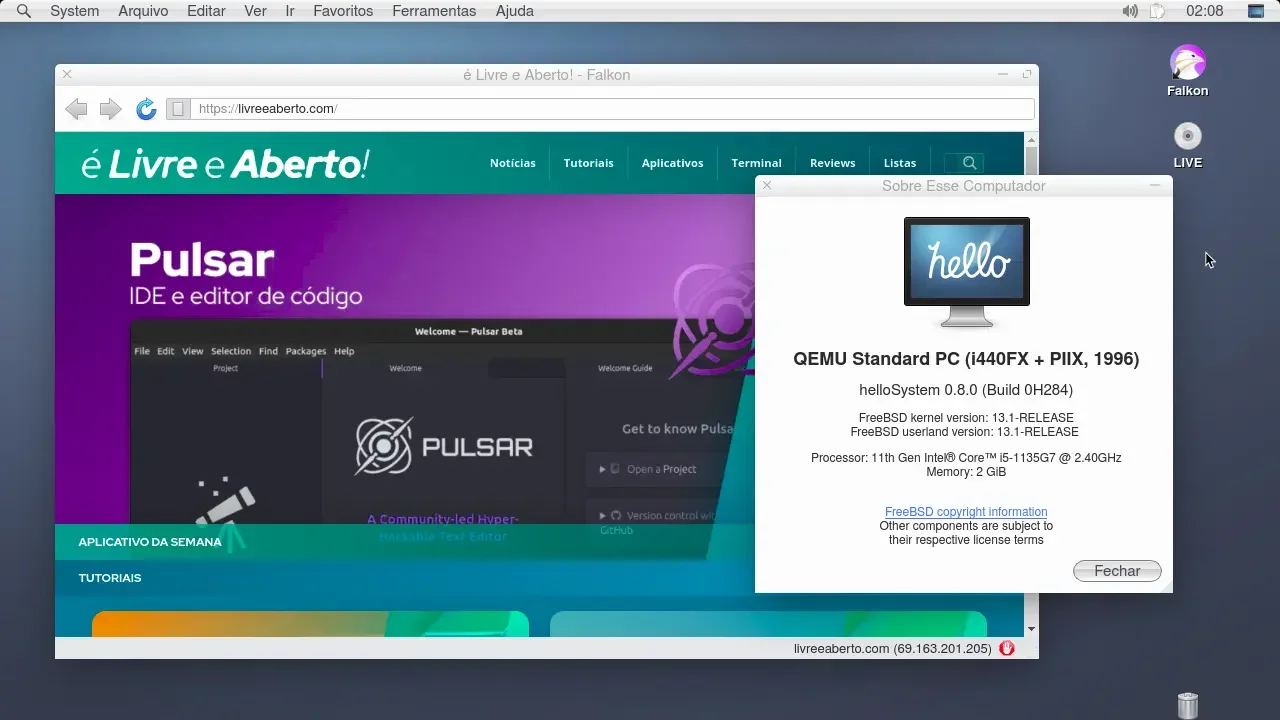Reload the page in Falkon
Image resolution: width=1280 pixels, height=720 pixels.
point(146,109)
